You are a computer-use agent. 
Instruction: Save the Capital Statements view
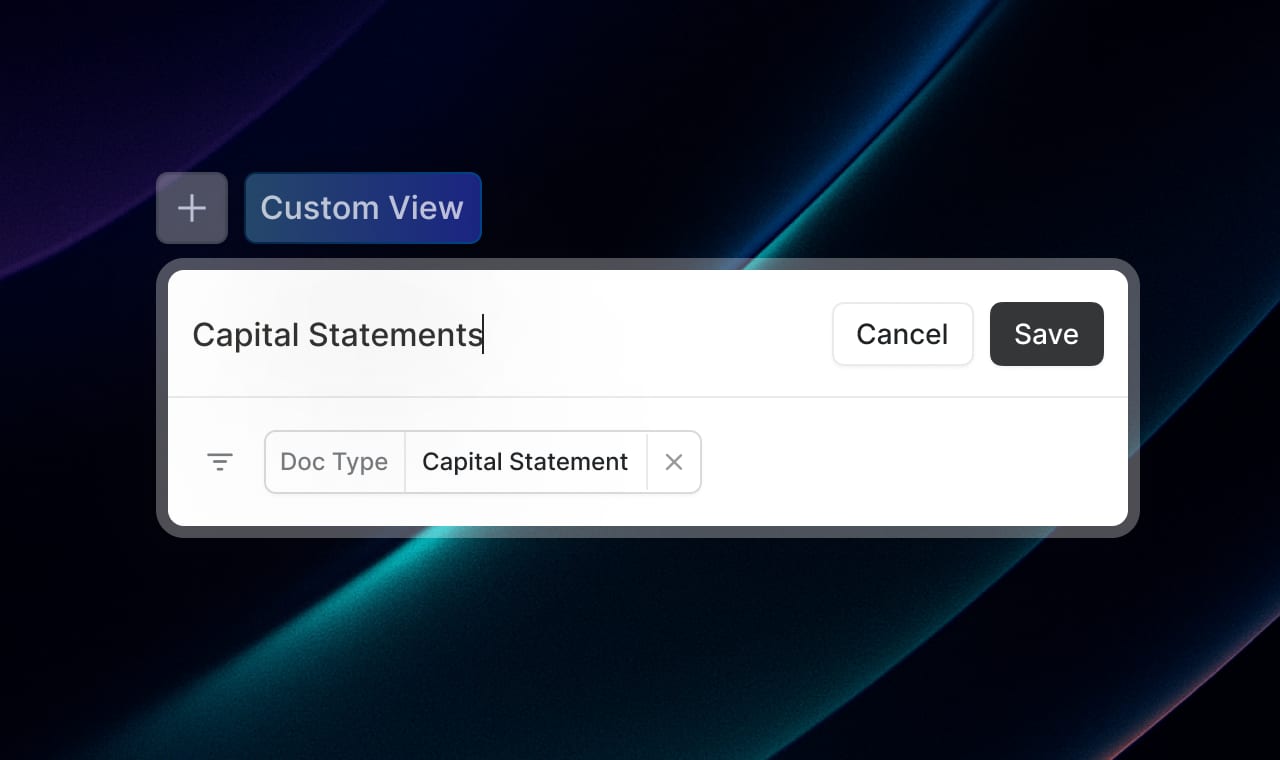pos(1046,334)
